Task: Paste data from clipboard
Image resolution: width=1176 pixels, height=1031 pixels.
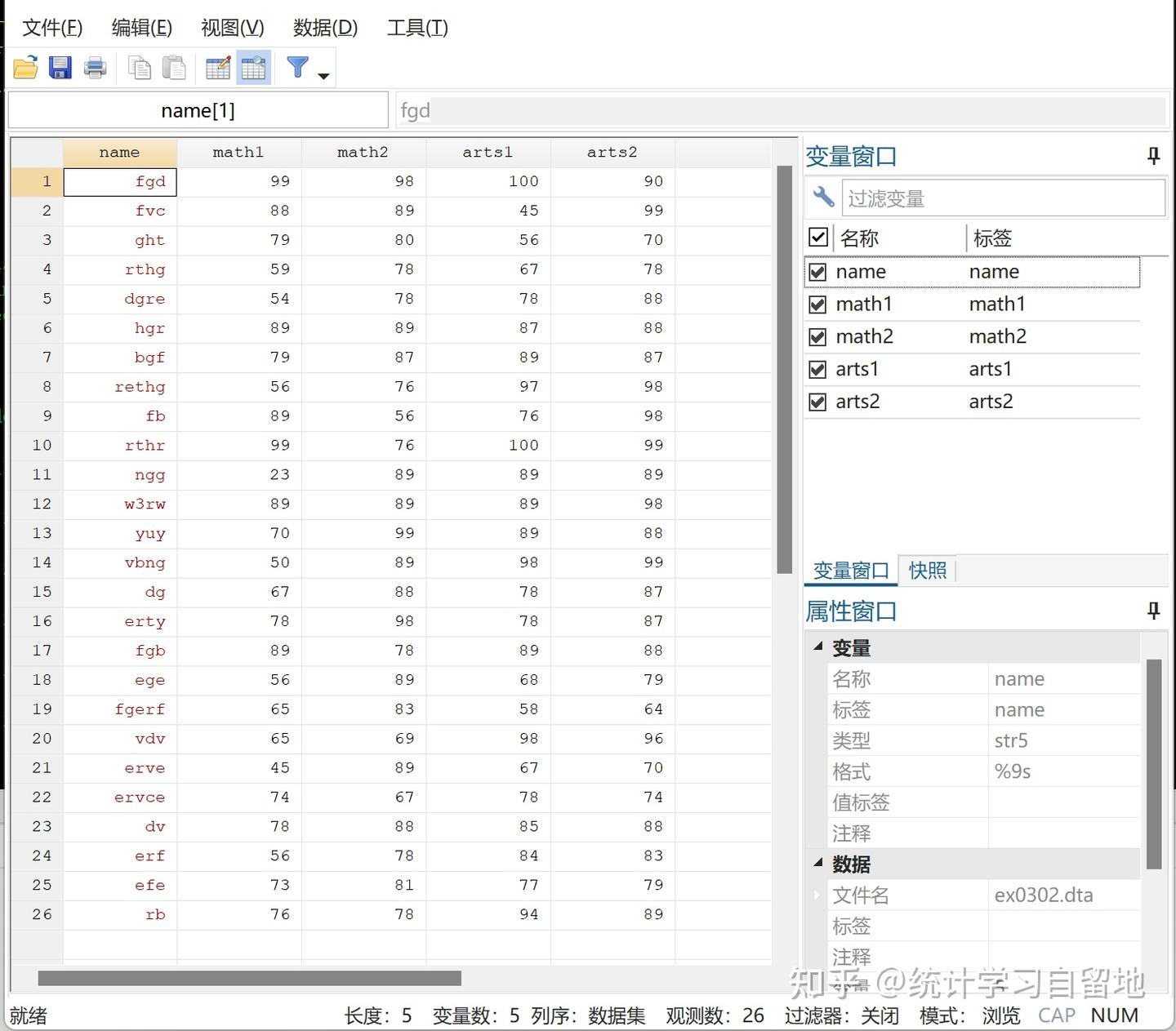Action: pyautogui.click(x=175, y=67)
